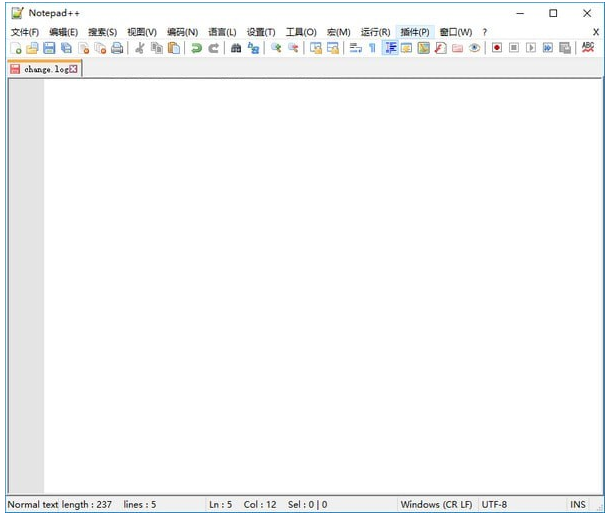This screenshot has width=612, height=516.
Task: Click the Replace icon
Action: [x=253, y=48]
